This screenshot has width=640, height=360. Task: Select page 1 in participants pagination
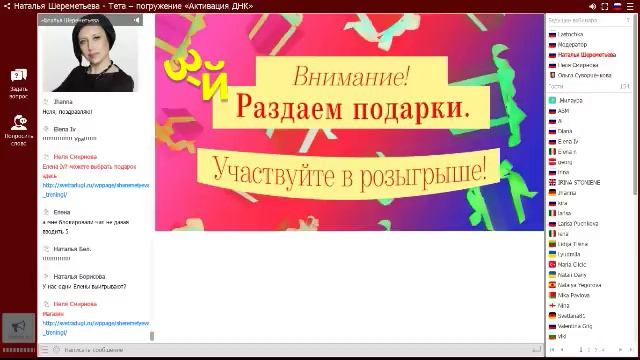pos(581,350)
